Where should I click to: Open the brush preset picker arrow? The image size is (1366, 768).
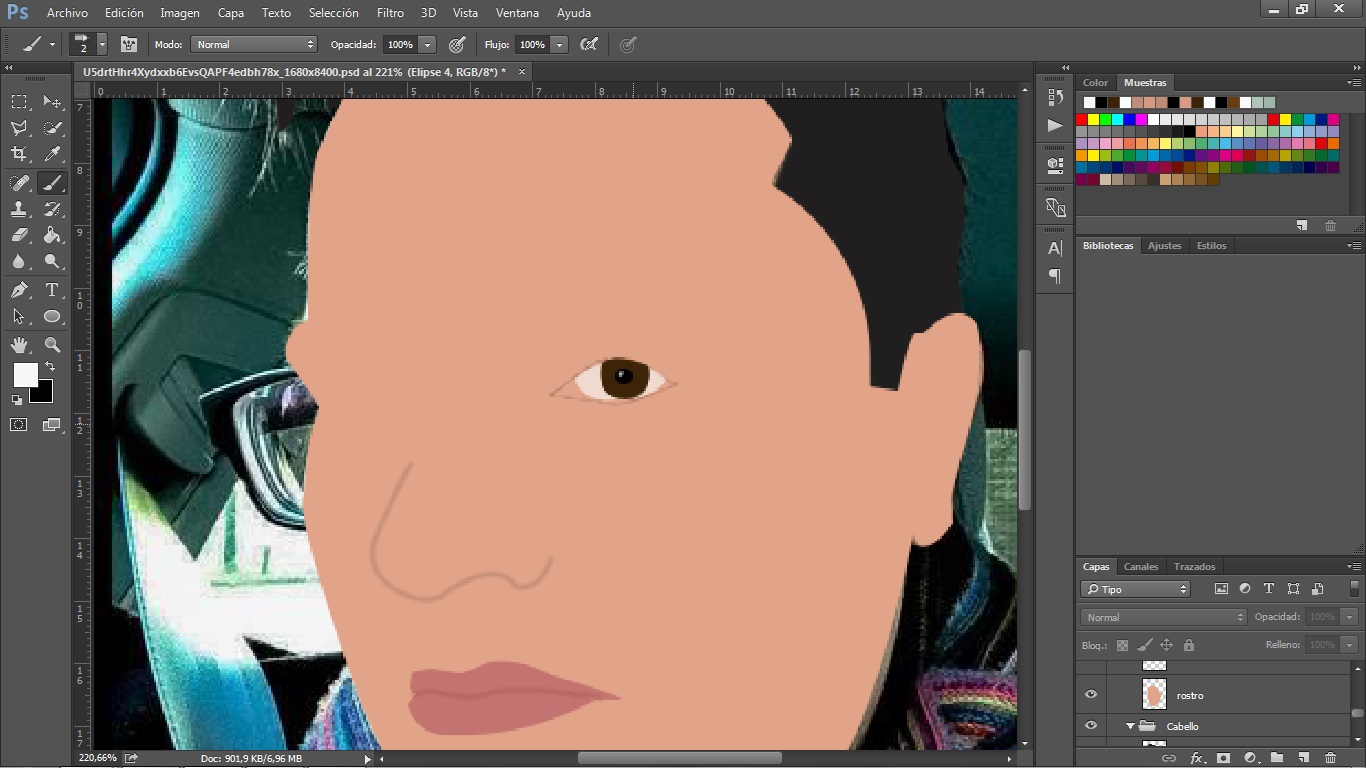101,44
